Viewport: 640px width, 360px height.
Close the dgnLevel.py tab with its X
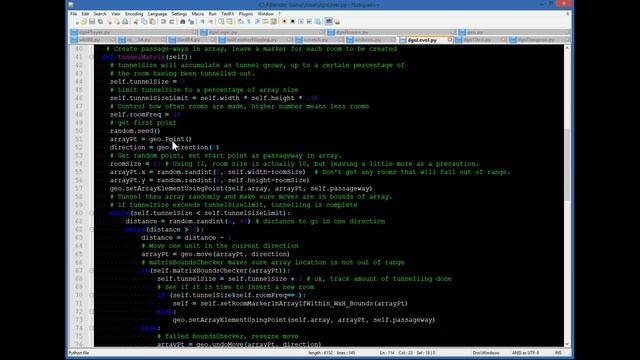pyautogui.click(x=450, y=40)
